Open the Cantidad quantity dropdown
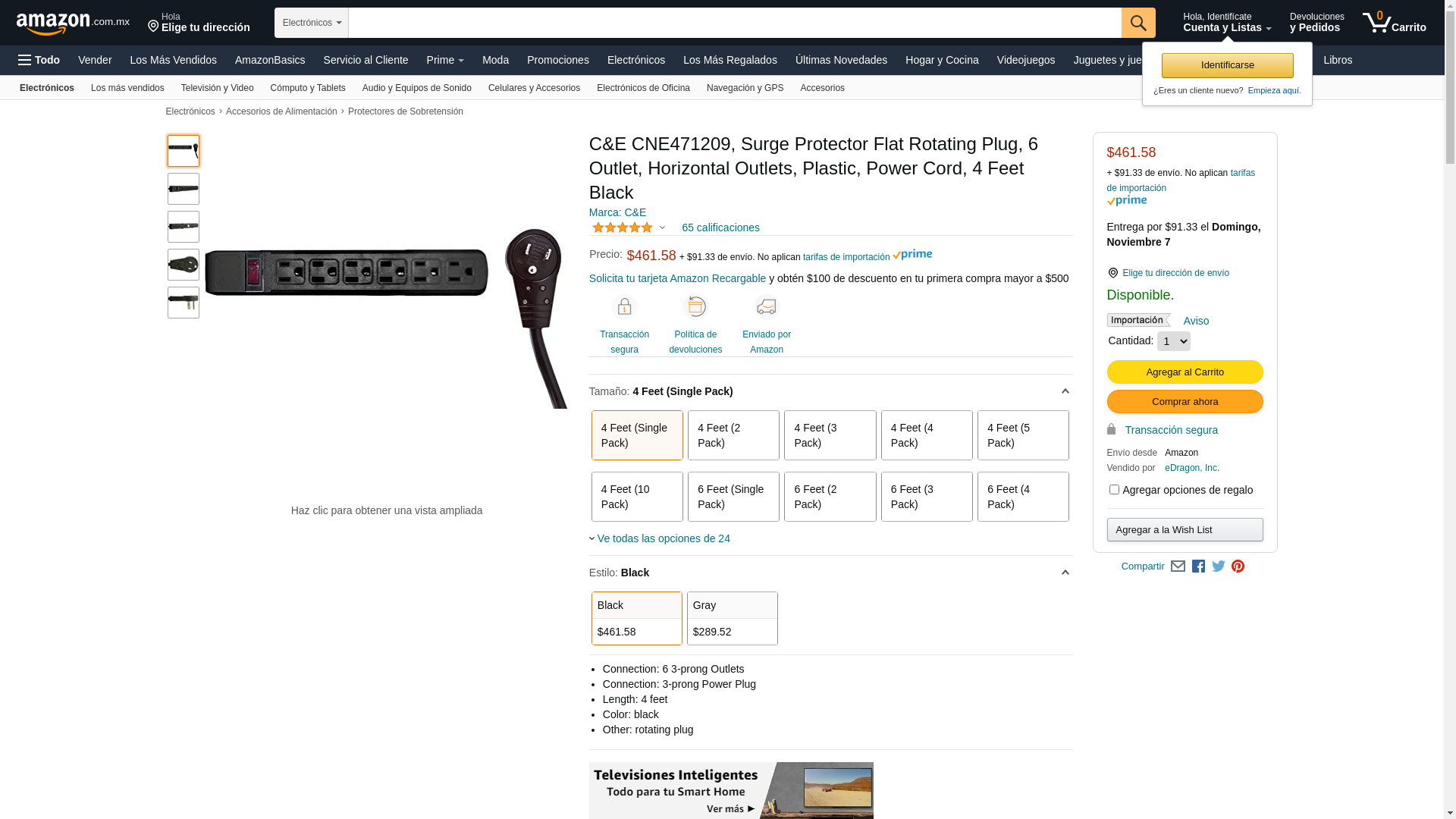Image resolution: width=1456 pixels, height=819 pixels. pos(1173,341)
